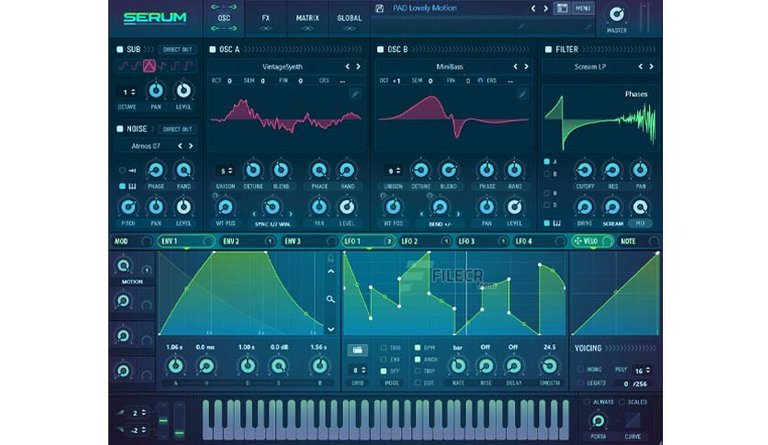This screenshot has height=445, width=768.
Task: Click the pitch bend wheel slider
Action: 163,421
